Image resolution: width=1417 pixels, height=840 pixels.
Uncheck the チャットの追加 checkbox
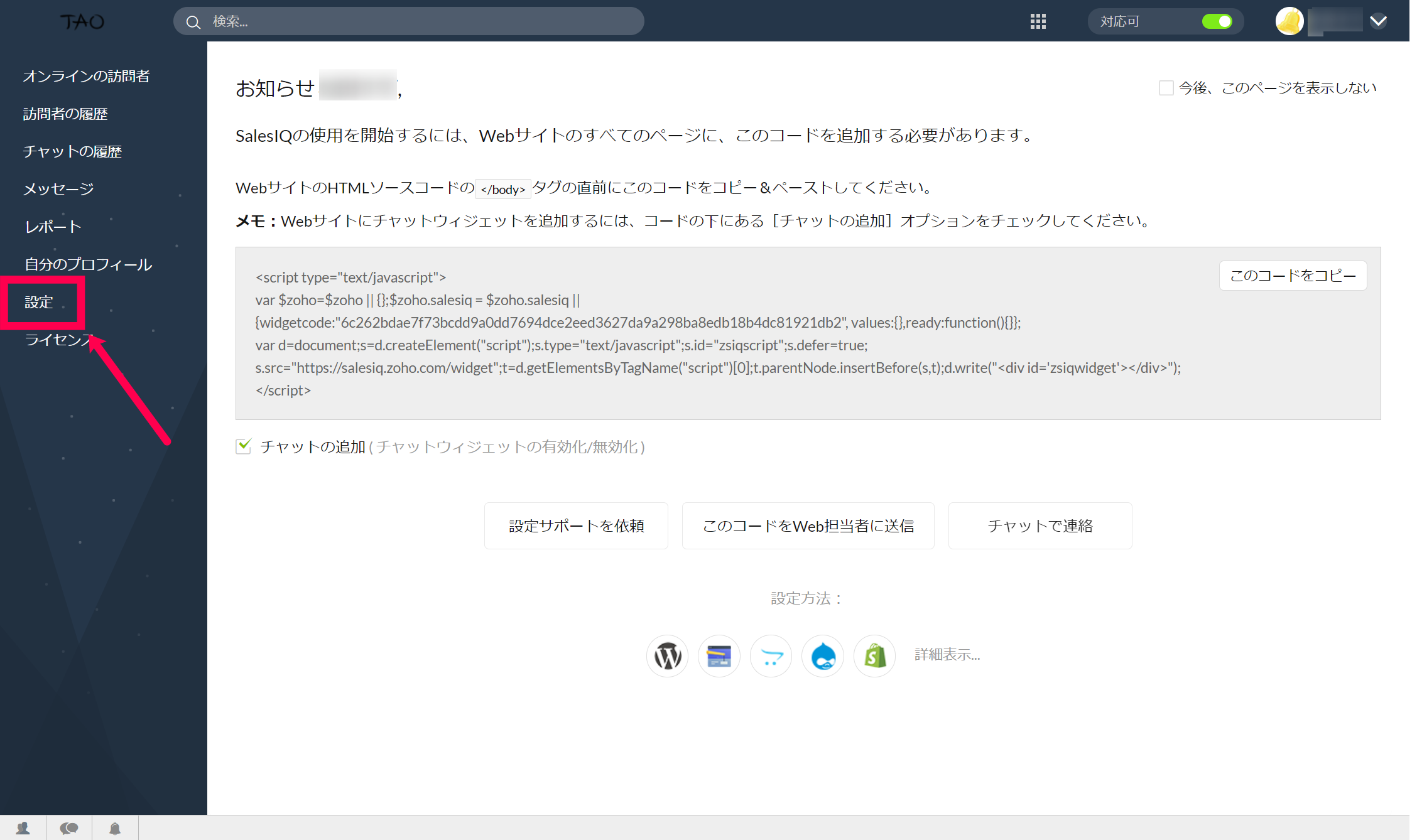244,446
